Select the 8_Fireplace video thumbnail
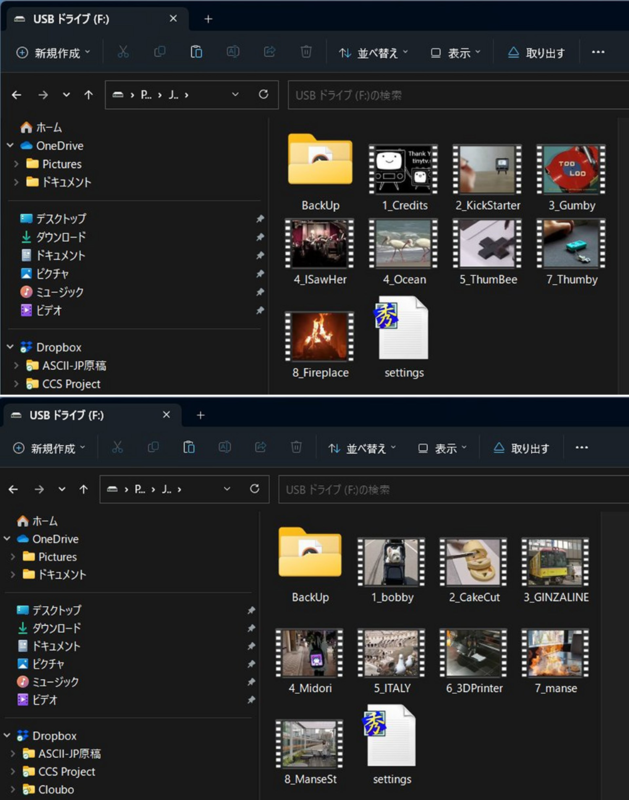The width and height of the screenshot is (629, 800). [321, 336]
